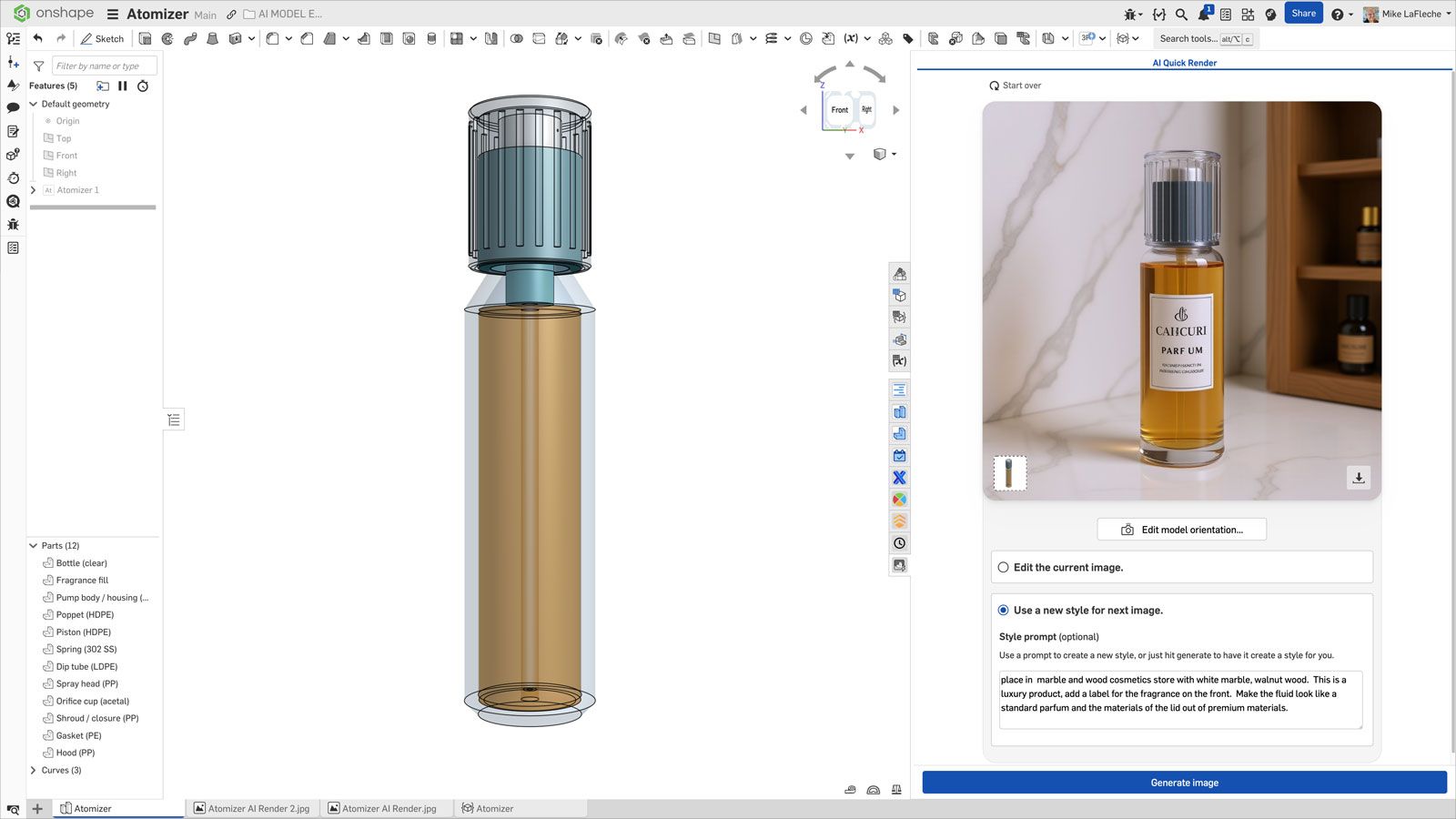Click the Start over link
1456x819 pixels.
coord(1015,86)
